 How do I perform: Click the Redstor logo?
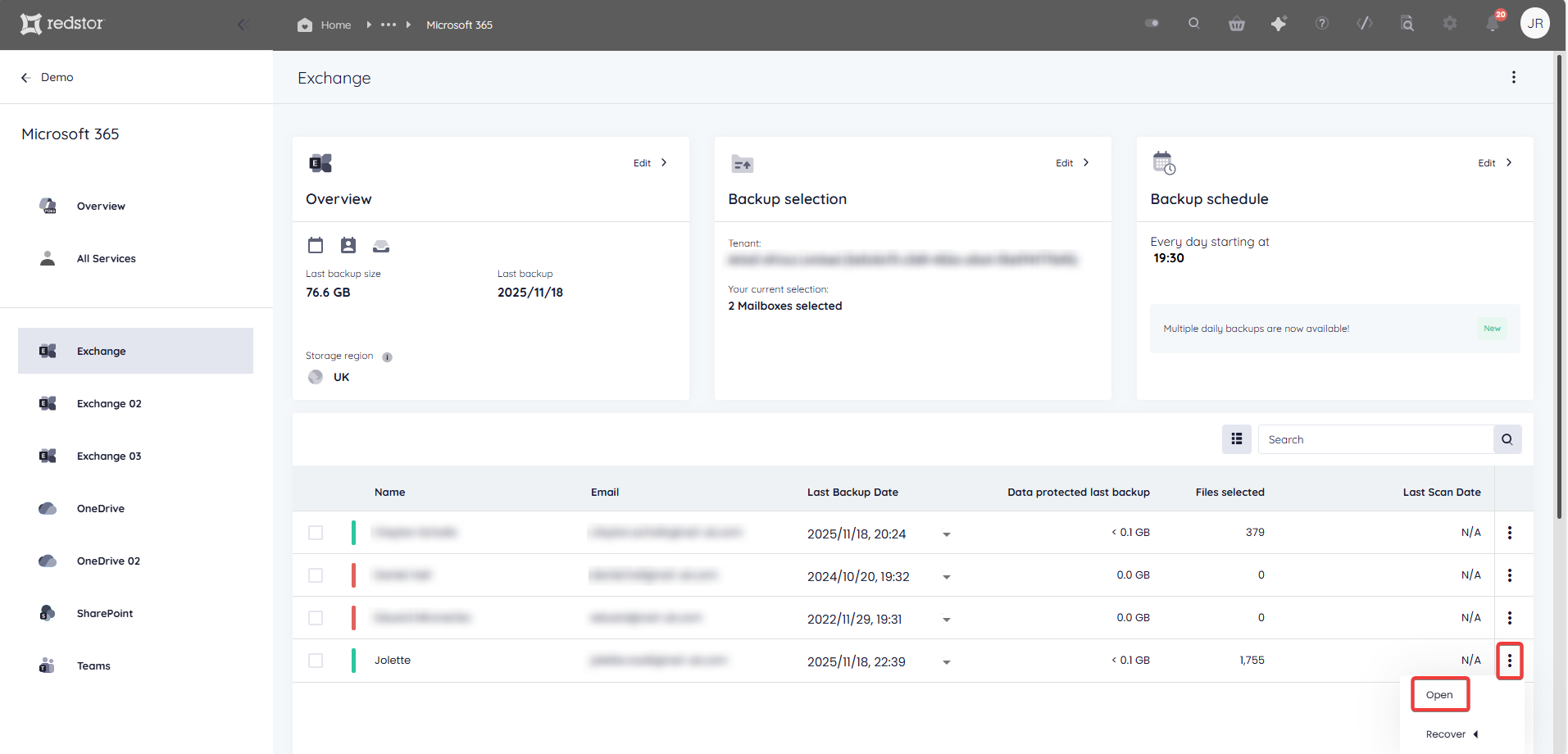[x=62, y=24]
